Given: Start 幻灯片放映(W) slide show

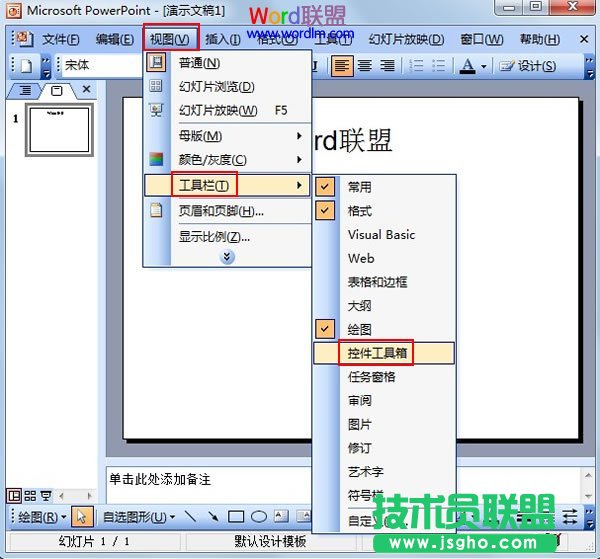Looking at the screenshot, I should [227, 111].
